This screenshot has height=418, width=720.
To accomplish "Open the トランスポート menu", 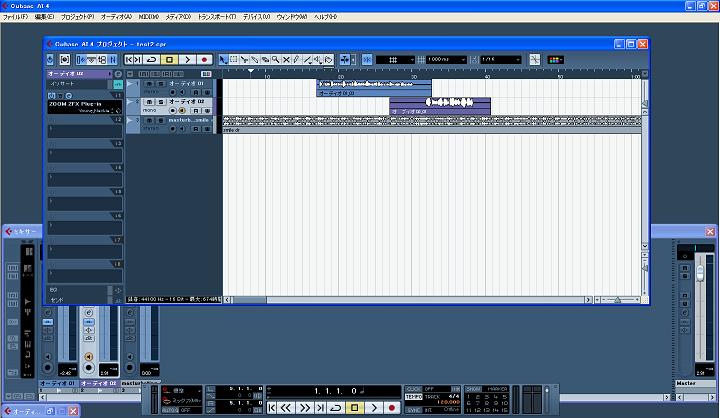I will [x=217, y=17].
